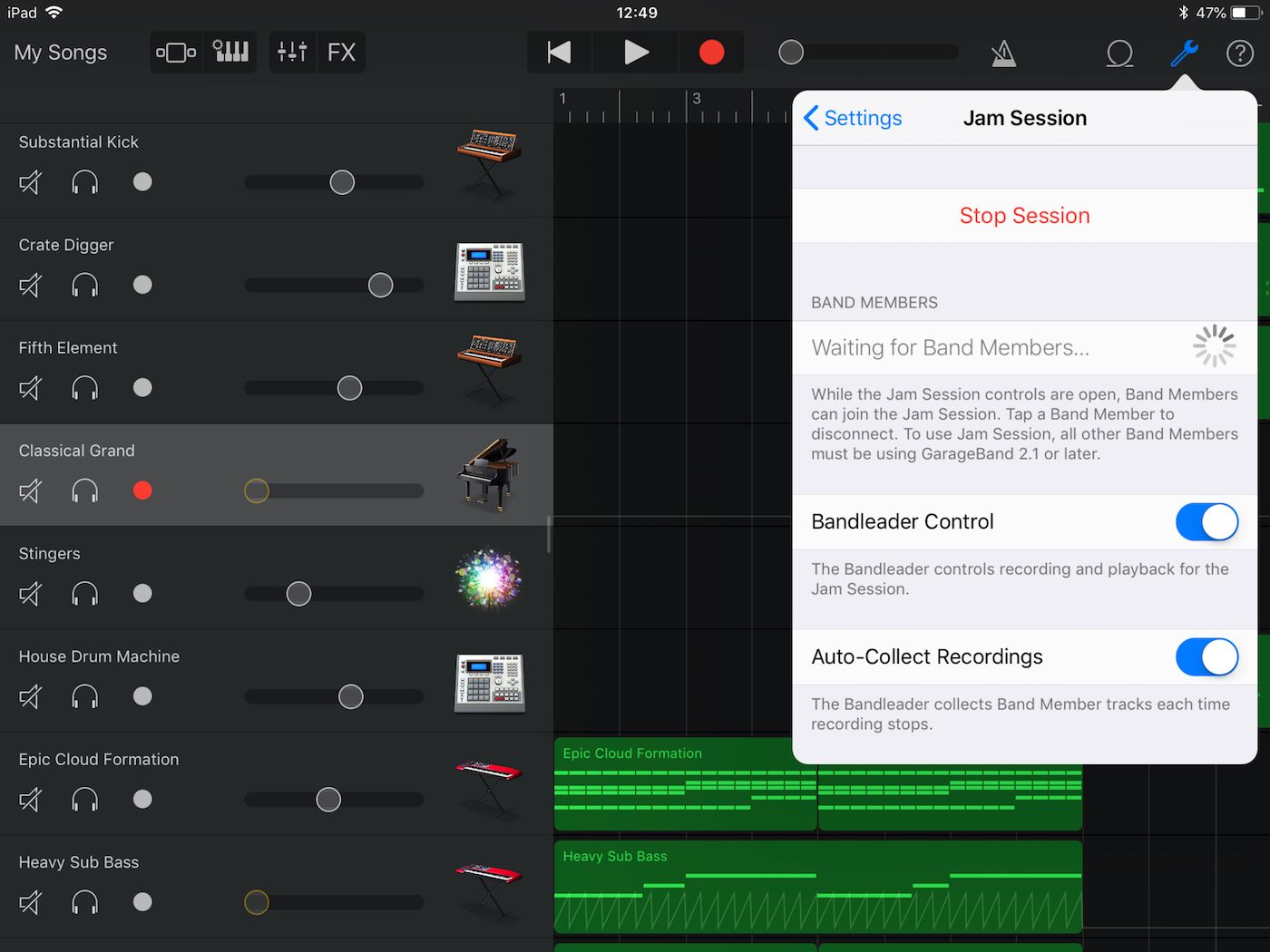The height and width of the screenshot is (952, 1270).
Task: Open the track mixer controls panel
Action: point(292,52)
